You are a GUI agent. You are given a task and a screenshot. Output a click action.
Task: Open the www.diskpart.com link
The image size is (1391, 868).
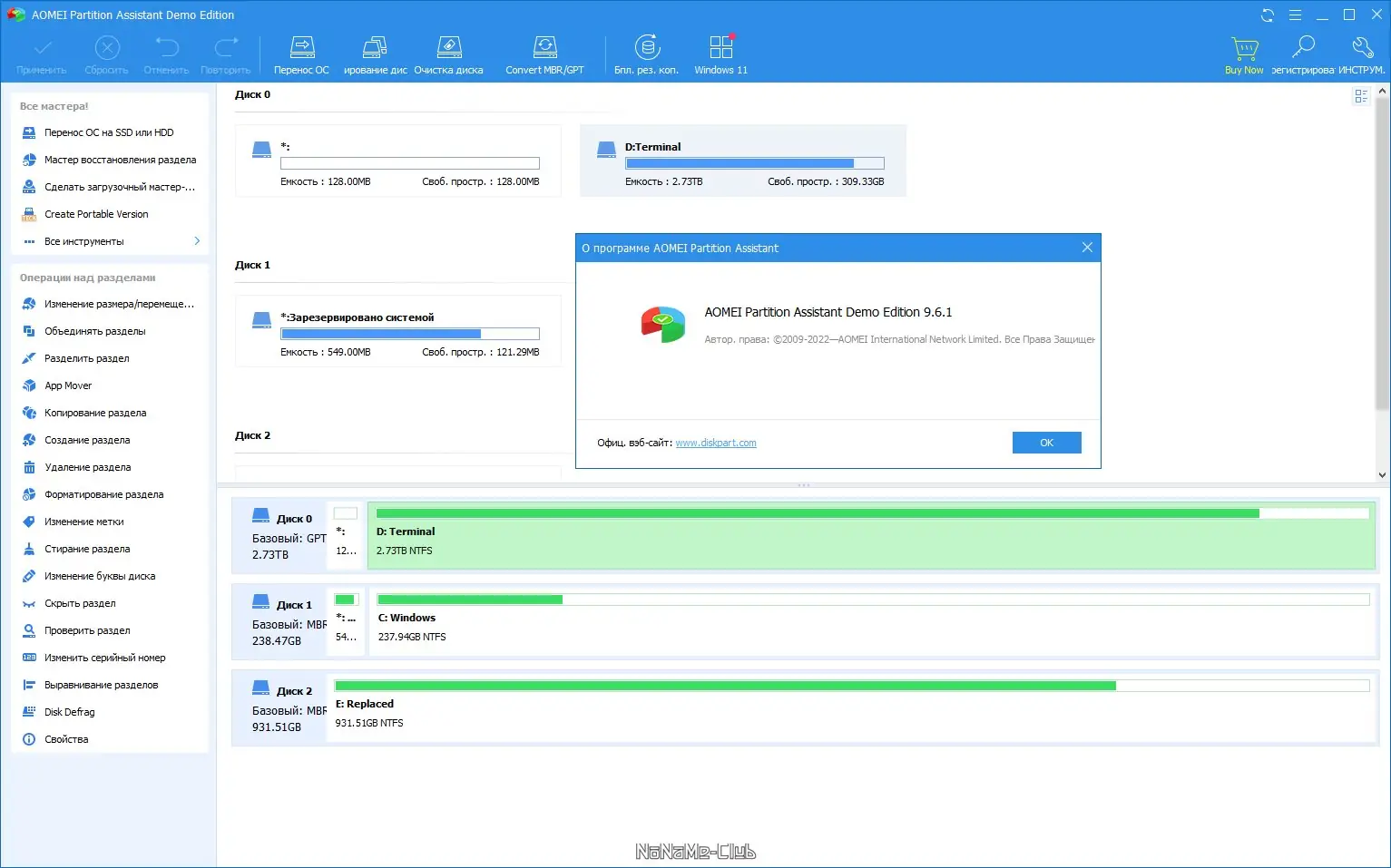pos(716,444)
